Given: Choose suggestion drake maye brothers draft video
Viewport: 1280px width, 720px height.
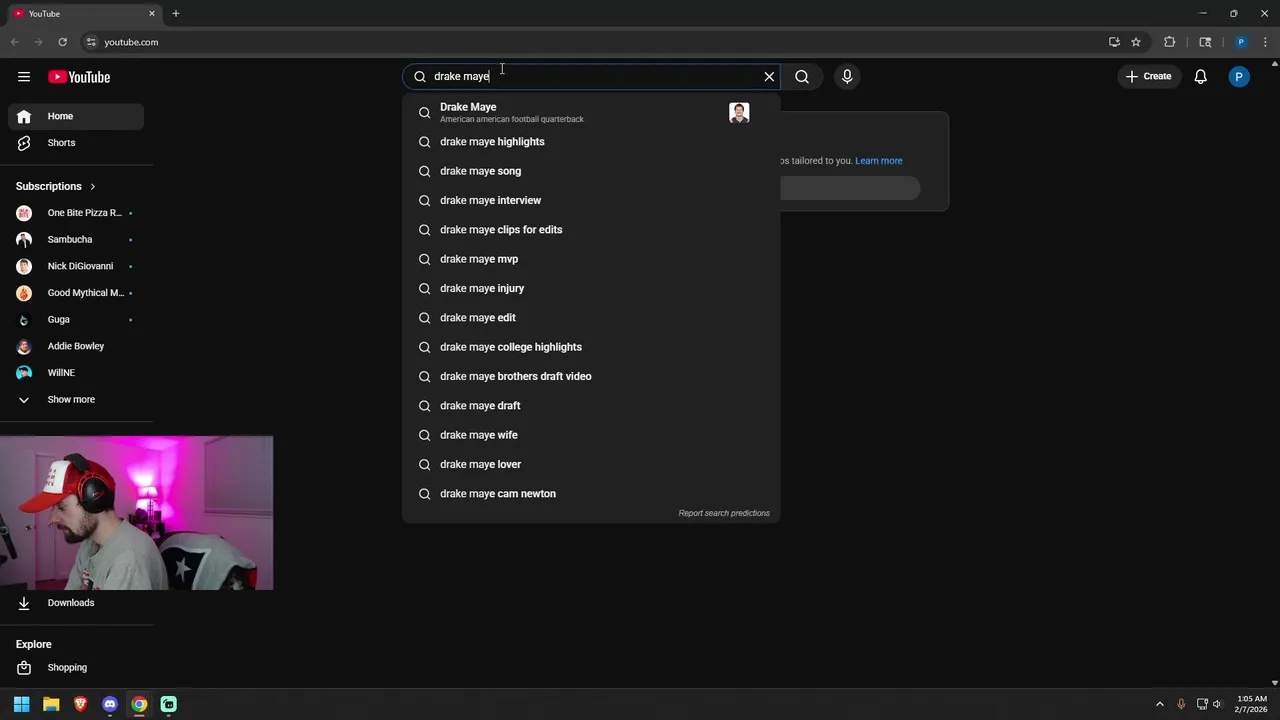Looking at the screenshot, I should pyautogui.click(x=591, y=377).
